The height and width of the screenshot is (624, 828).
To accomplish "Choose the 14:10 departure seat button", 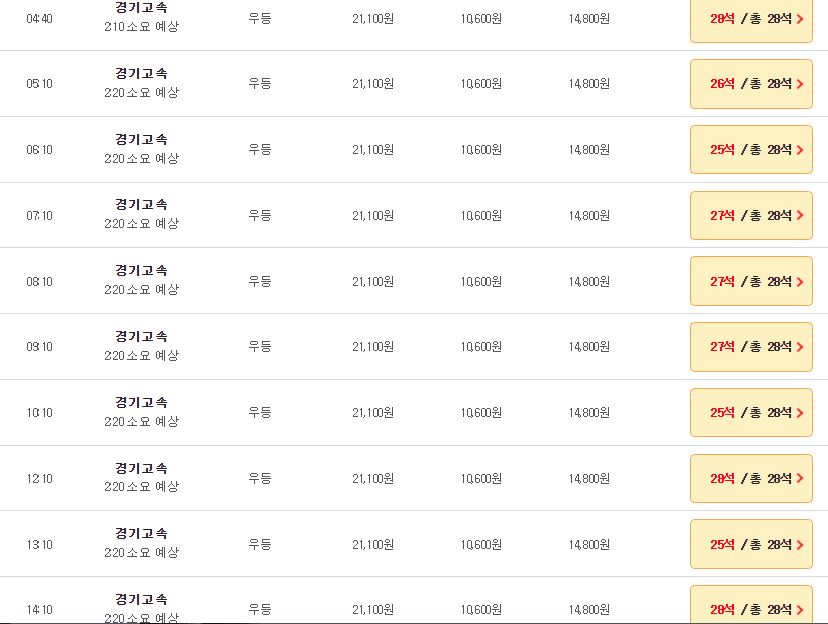I will tap(751, 608).
